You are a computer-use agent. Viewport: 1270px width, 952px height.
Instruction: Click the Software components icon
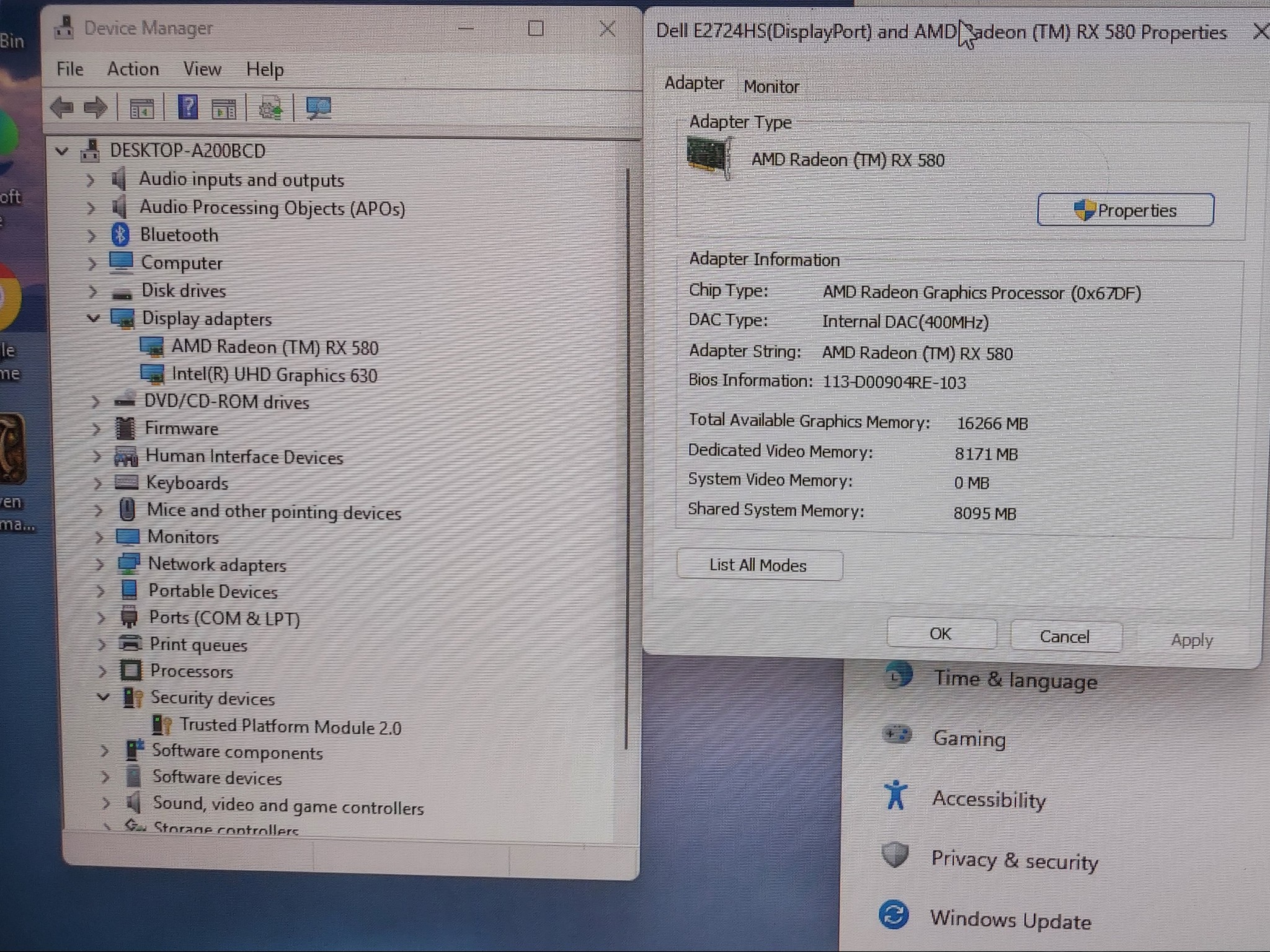click(135, 750)
